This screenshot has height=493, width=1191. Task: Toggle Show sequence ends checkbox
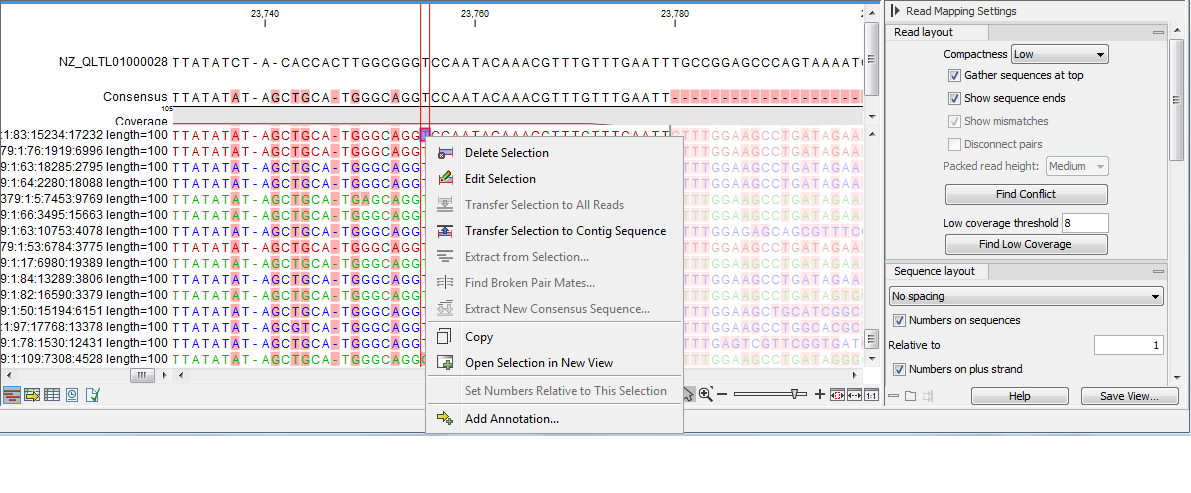pos(954,98)
